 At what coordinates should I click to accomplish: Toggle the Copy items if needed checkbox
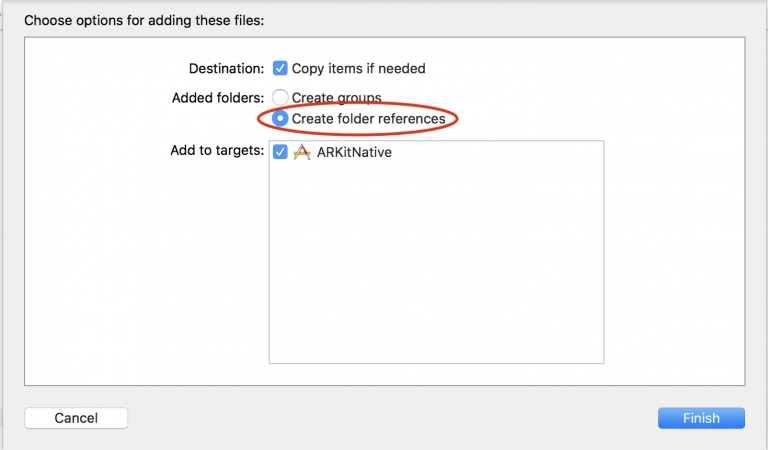(280, 69)
